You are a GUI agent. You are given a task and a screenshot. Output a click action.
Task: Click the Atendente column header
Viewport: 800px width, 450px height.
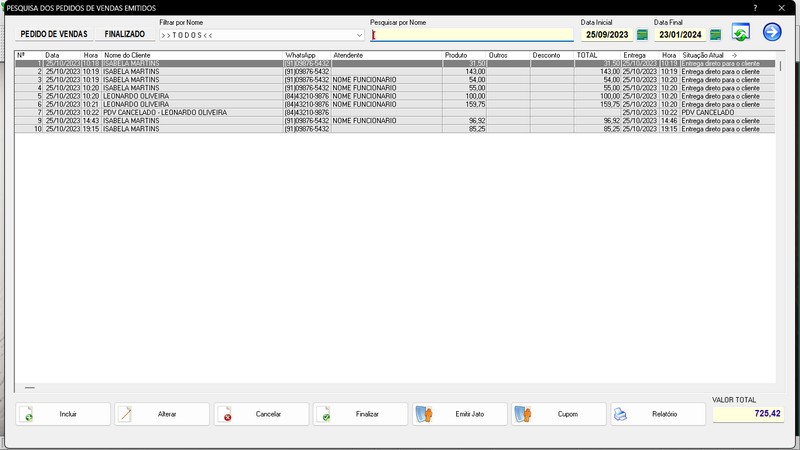387,55
